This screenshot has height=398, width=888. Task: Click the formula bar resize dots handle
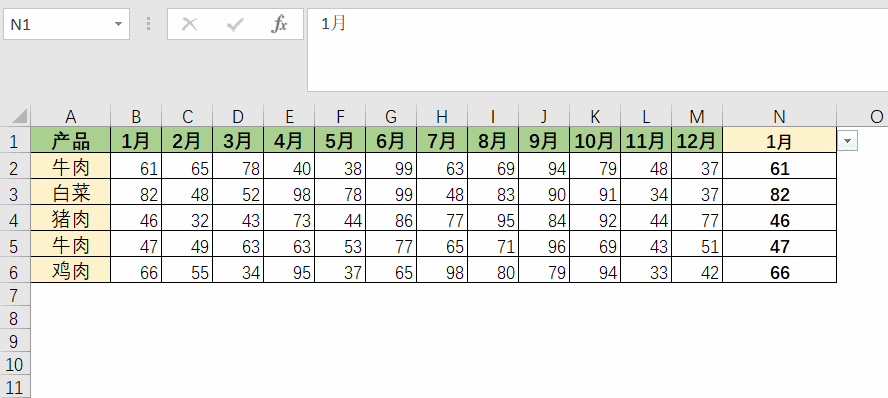(x=148, y=24)
